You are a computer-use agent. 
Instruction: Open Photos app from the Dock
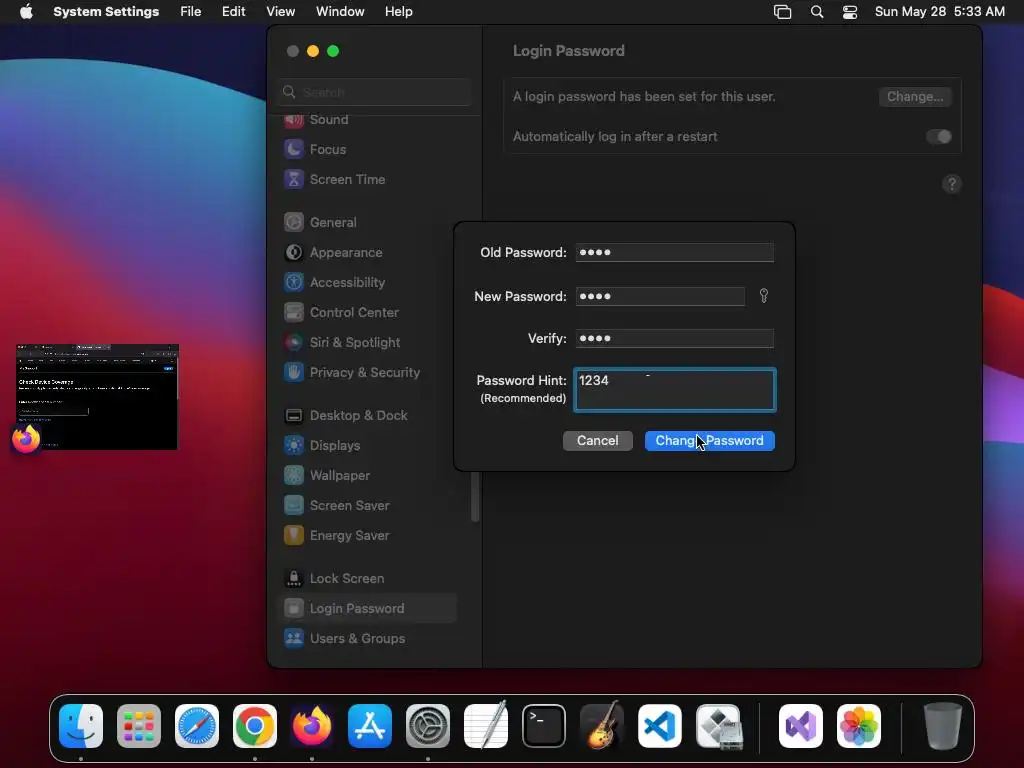(859, 726)
